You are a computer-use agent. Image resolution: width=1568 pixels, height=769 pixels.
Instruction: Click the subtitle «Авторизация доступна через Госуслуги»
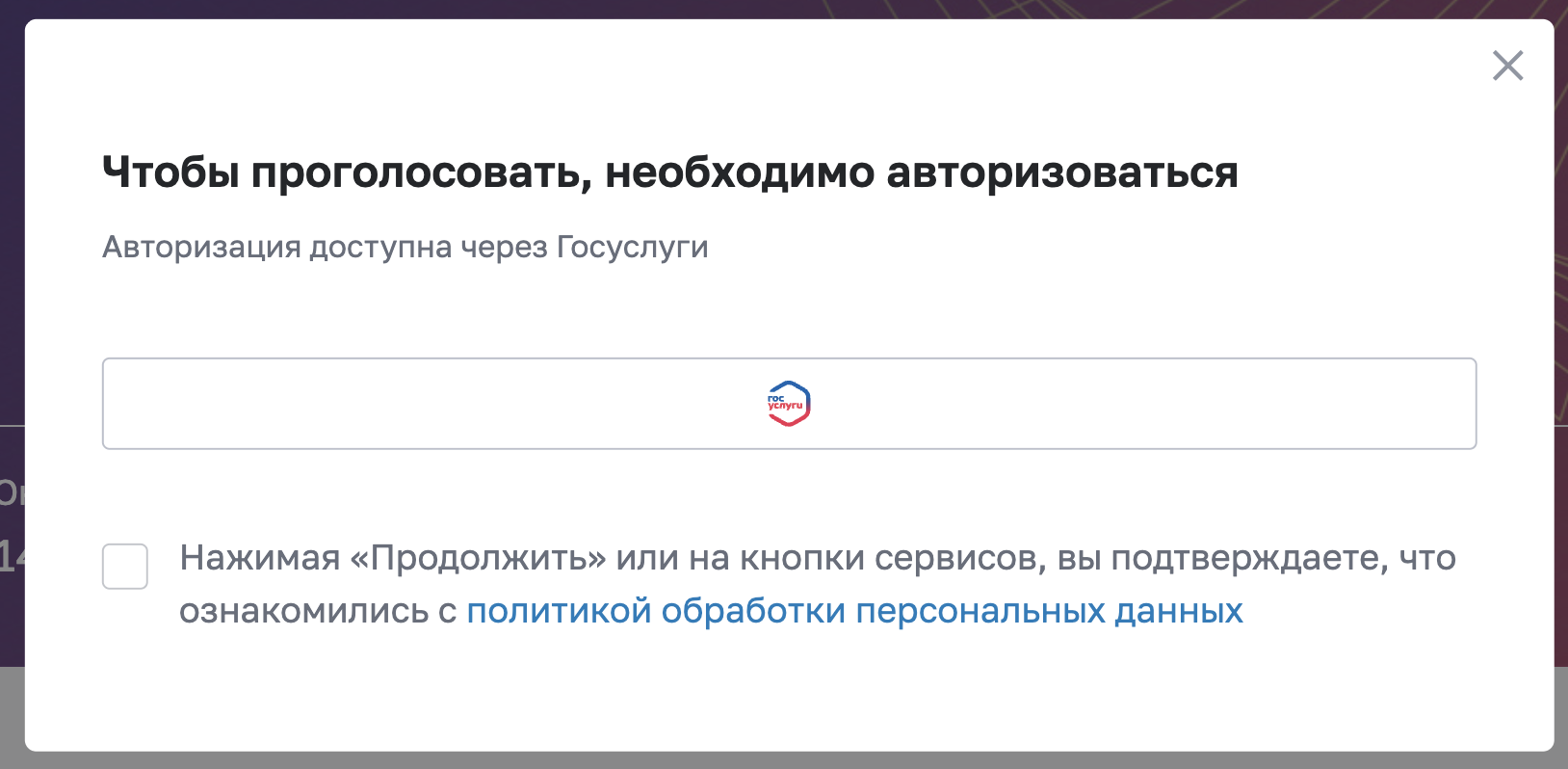click(x=405, y=248)
